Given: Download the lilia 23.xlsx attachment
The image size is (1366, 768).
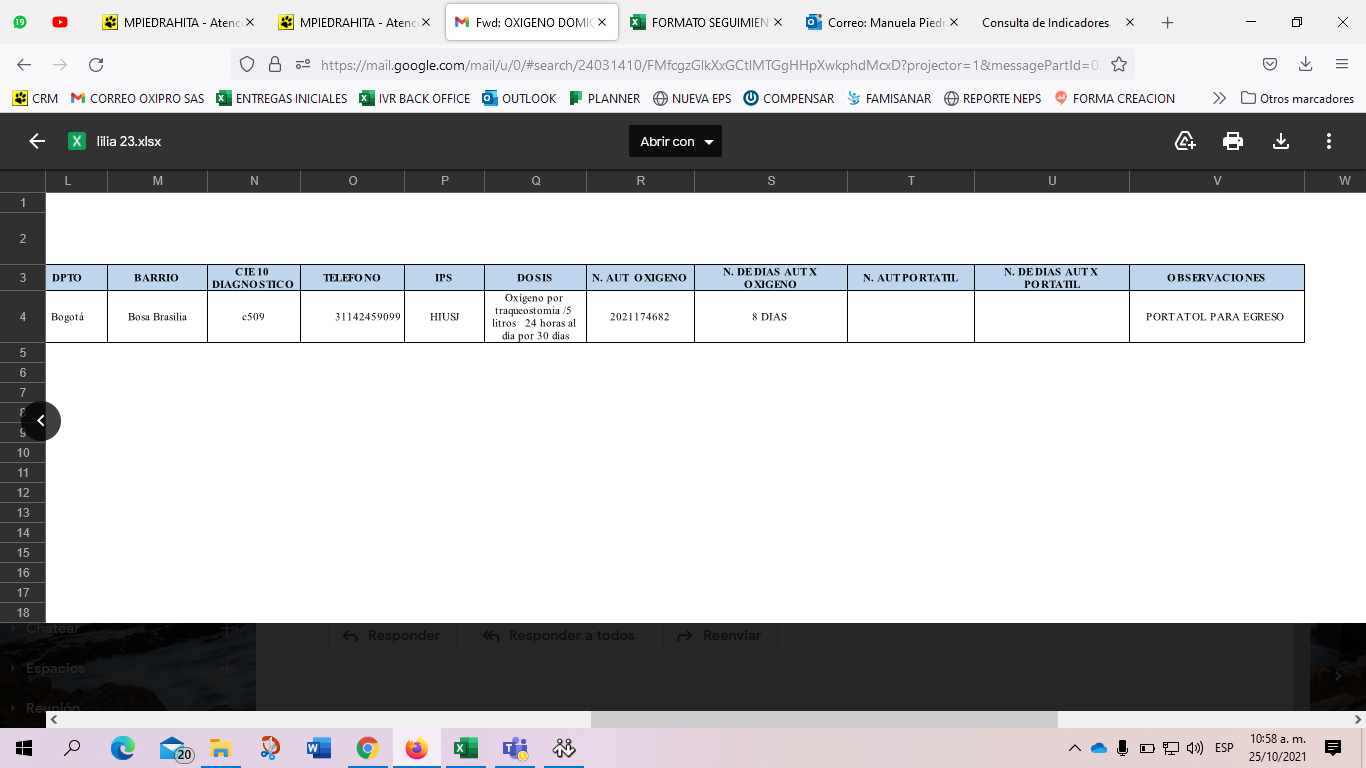Looking at the screenshot, I should 1281,141.
